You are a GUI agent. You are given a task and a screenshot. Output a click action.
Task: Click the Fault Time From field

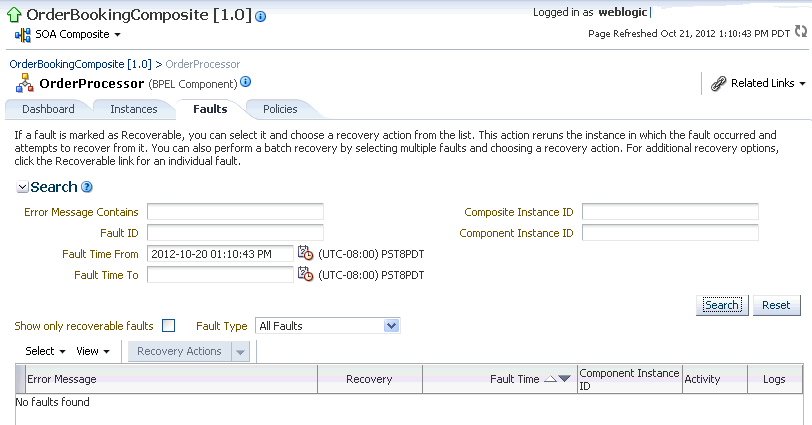coord(220,254)
